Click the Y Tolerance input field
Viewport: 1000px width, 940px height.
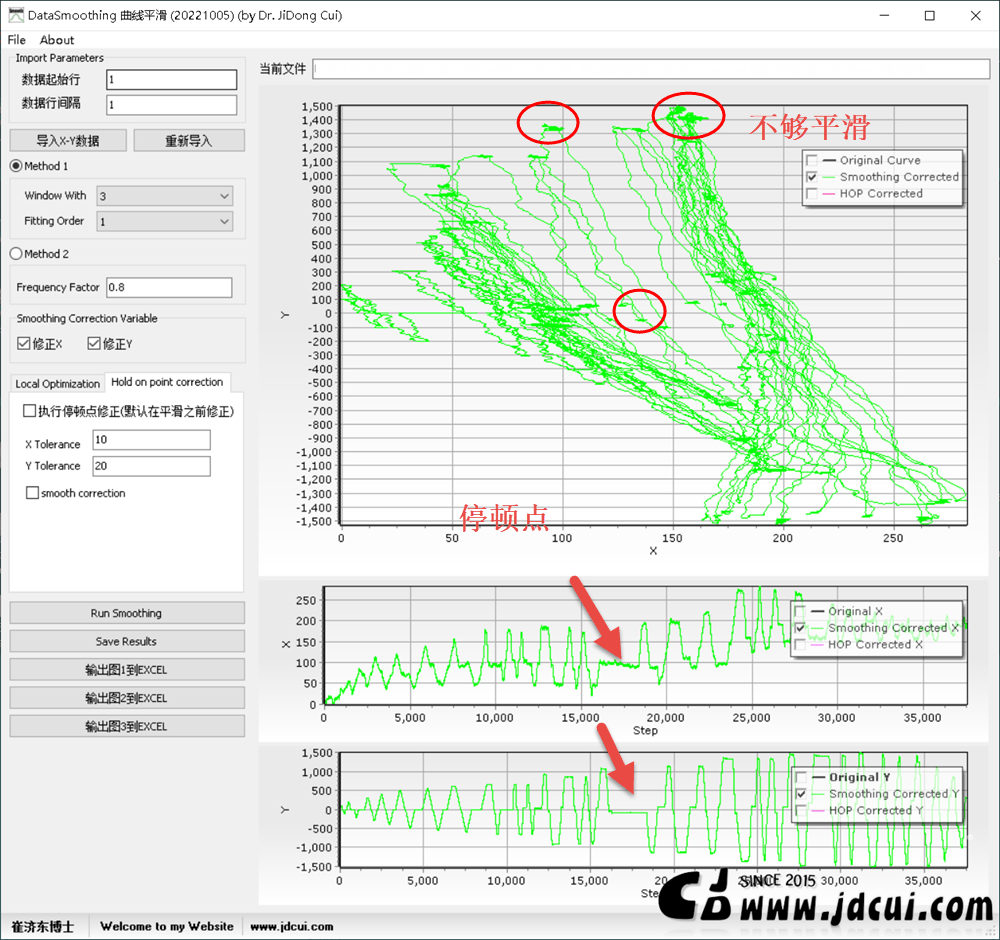point(151,466)
